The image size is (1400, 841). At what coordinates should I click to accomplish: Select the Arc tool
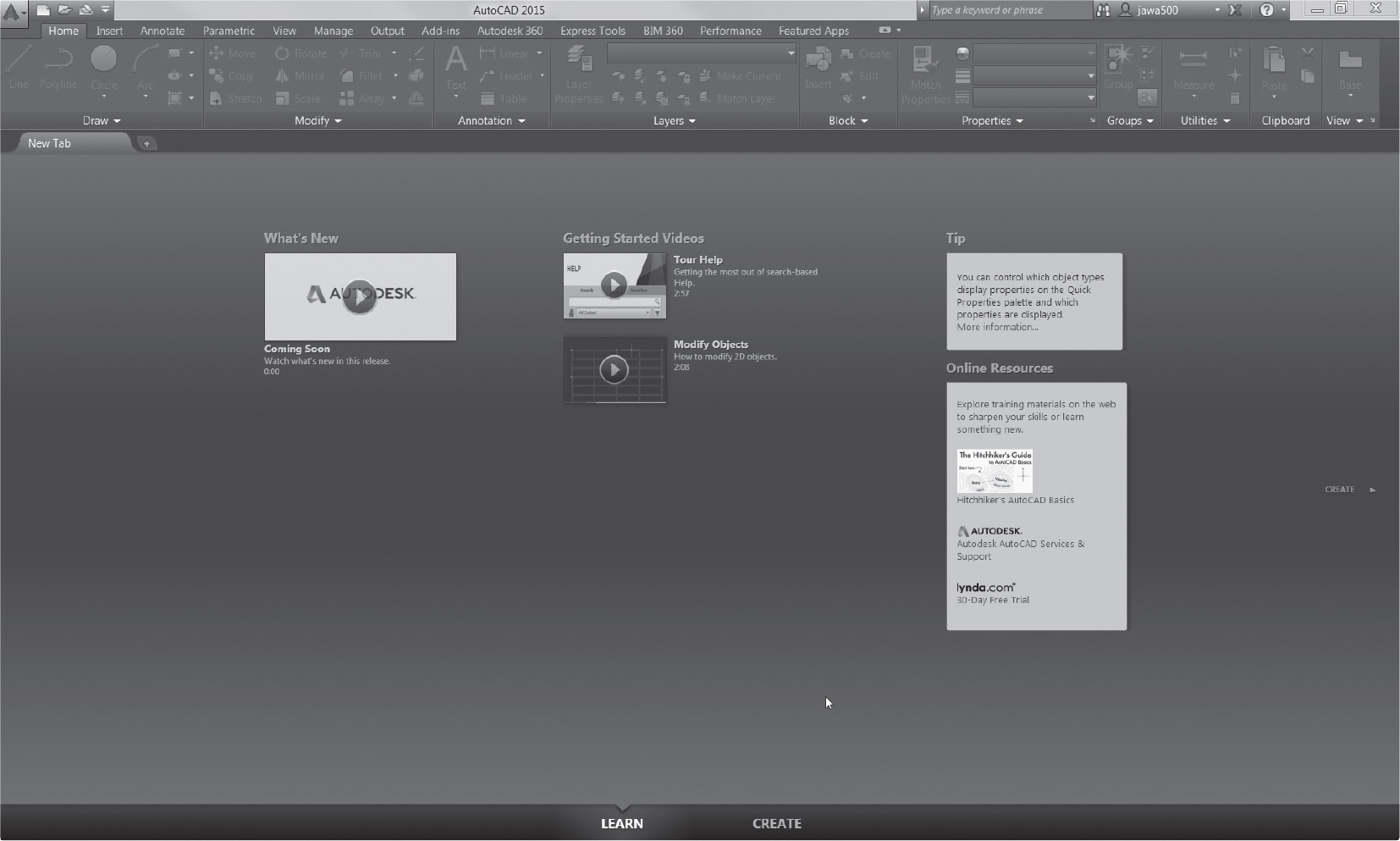(x=146, y=68)
